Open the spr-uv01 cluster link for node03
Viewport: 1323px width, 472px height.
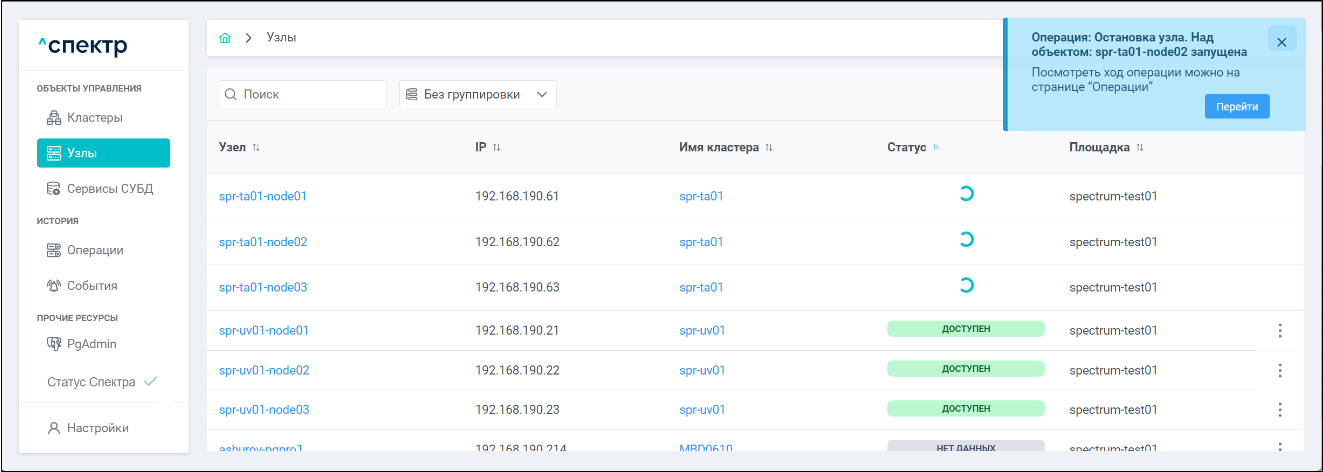702,410
